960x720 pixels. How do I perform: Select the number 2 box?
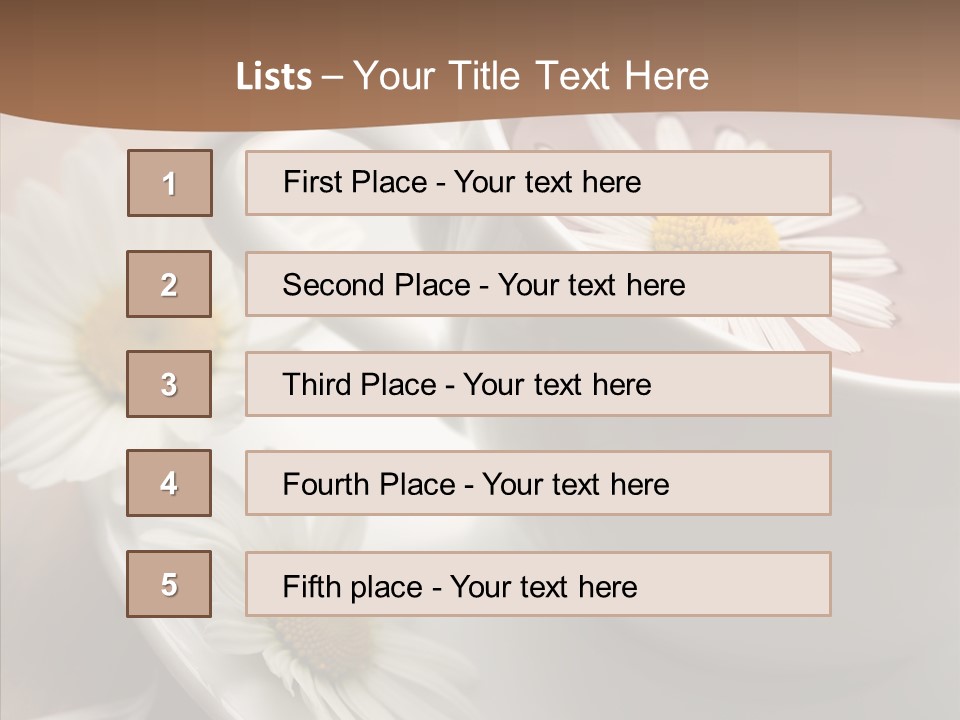point(169,284)
